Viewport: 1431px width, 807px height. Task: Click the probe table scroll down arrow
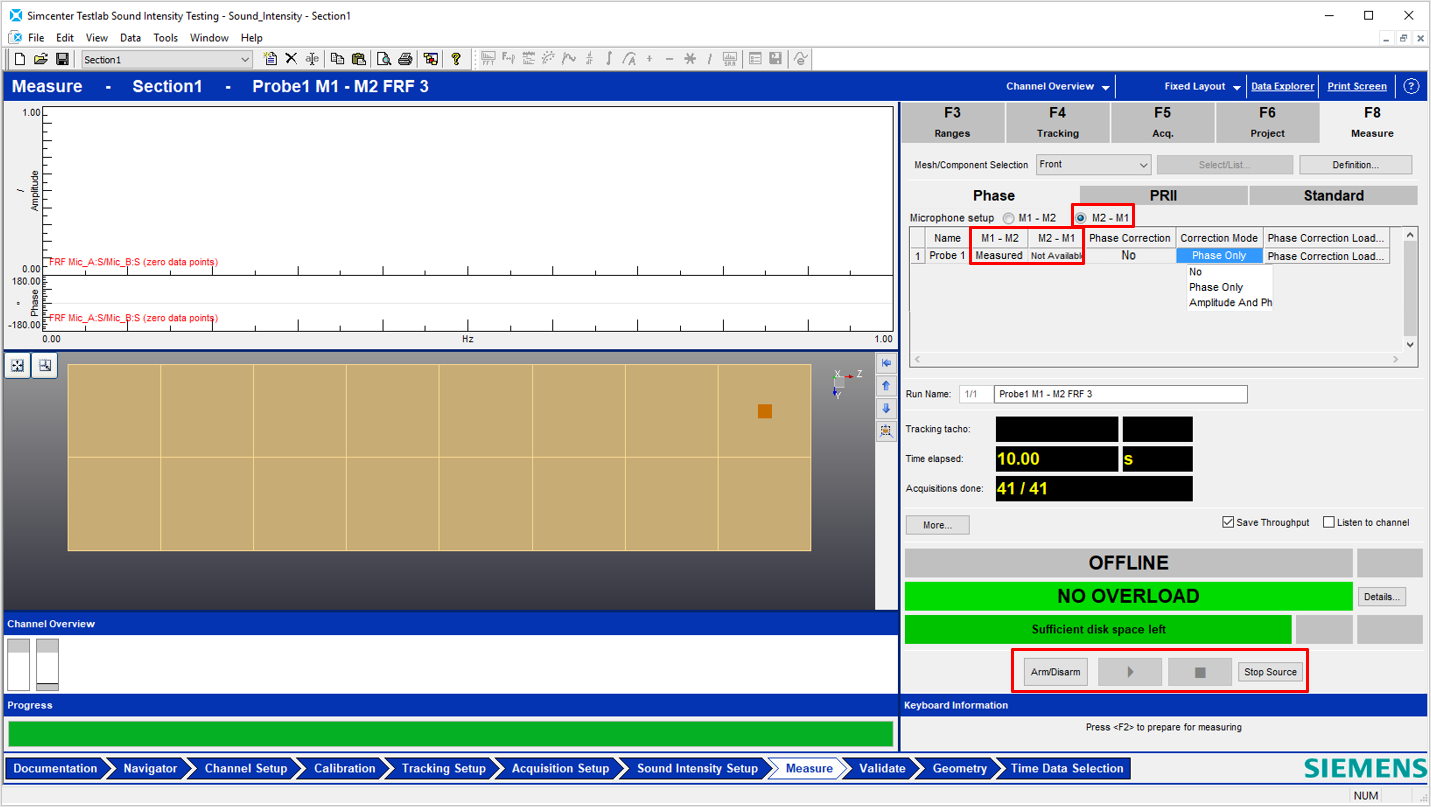pos(1410,344)
